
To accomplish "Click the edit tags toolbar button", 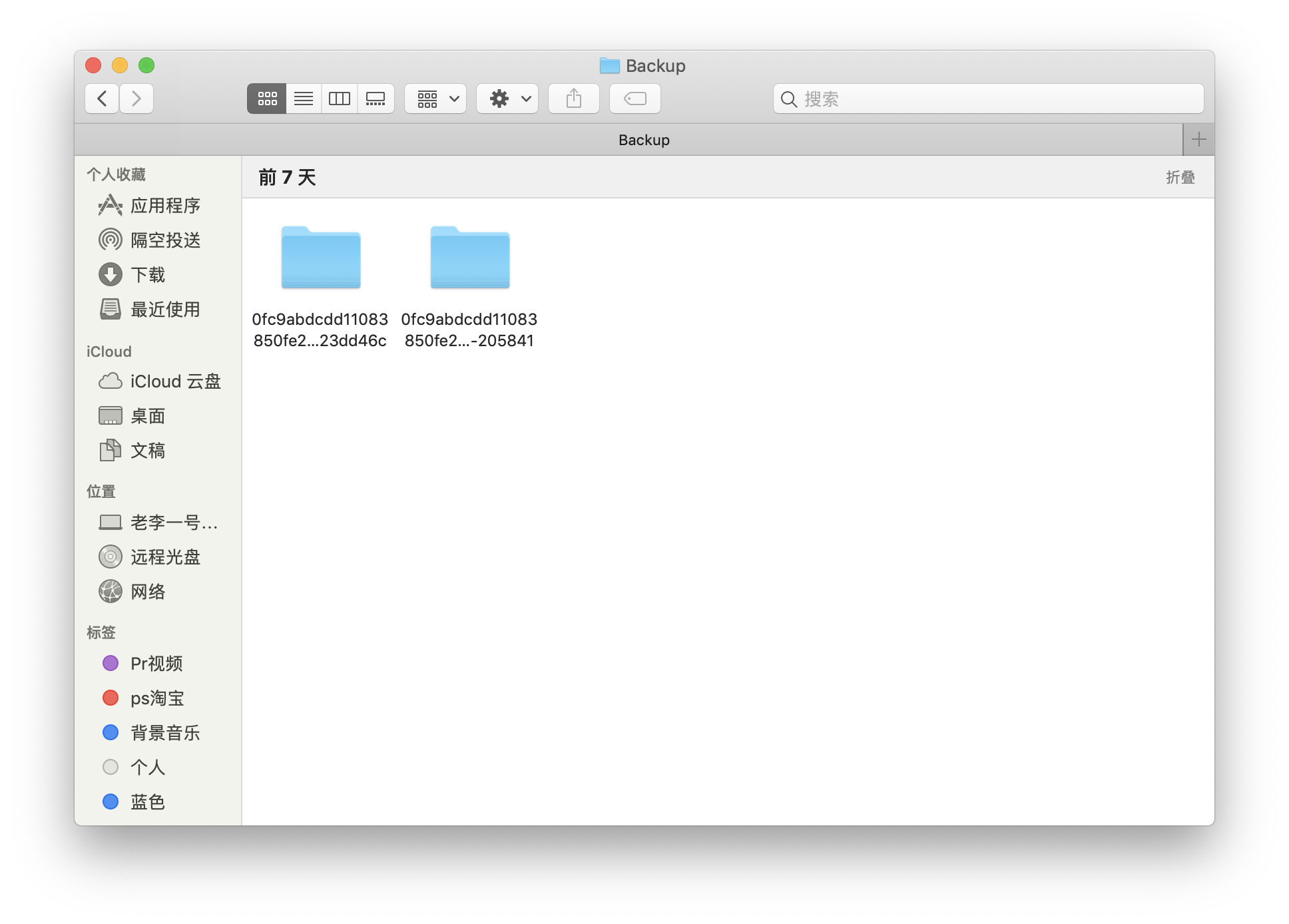I will pyautogui.click(x=635, y=99).
